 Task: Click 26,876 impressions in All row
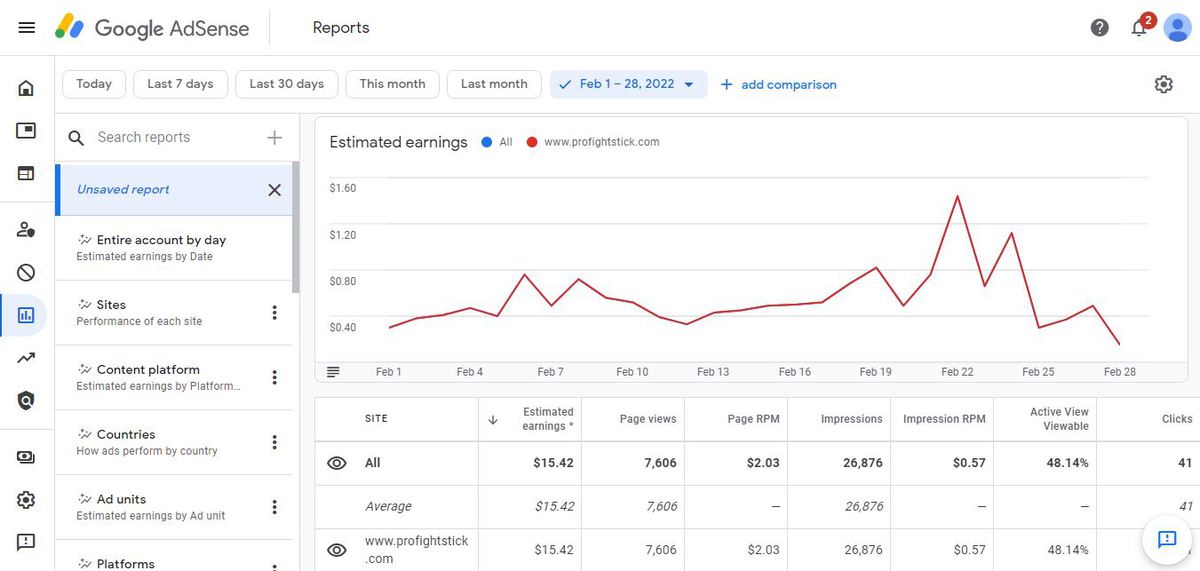pyautogui.click(x=863, y=463)
